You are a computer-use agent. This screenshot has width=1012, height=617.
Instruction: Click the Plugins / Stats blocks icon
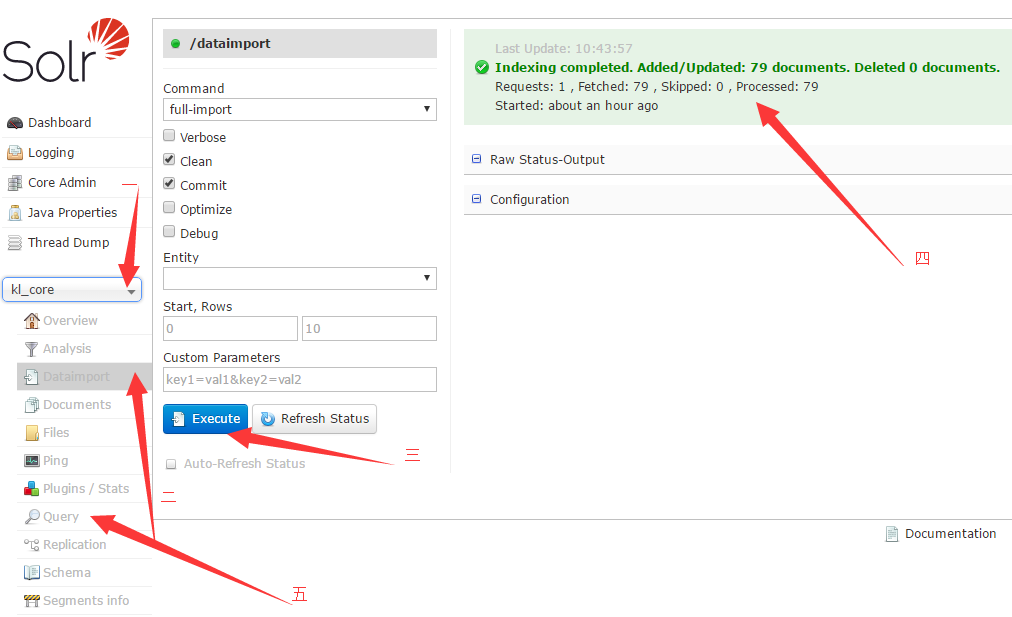pos(32,489)
